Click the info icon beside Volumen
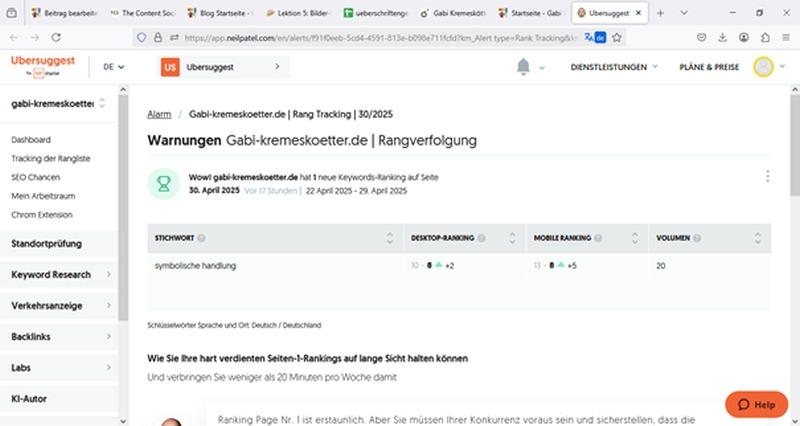 click(693, 238)
